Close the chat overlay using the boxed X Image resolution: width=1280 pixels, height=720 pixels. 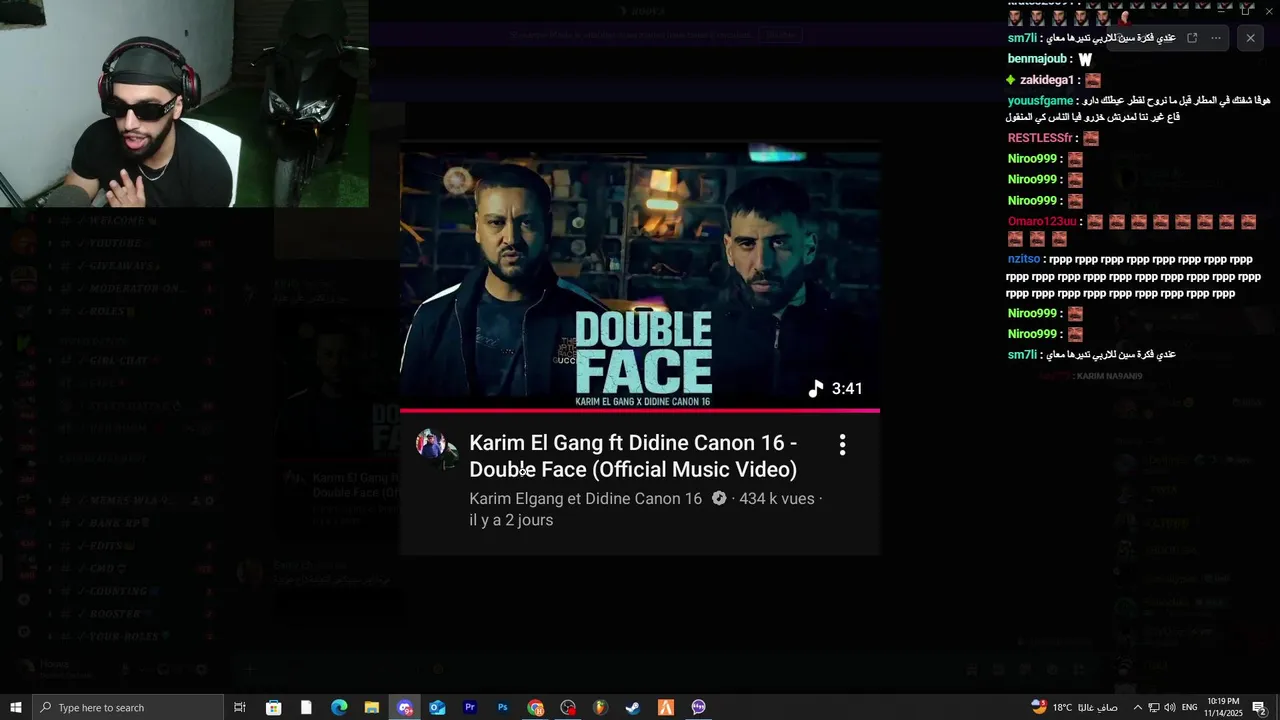click(1250, 38)
